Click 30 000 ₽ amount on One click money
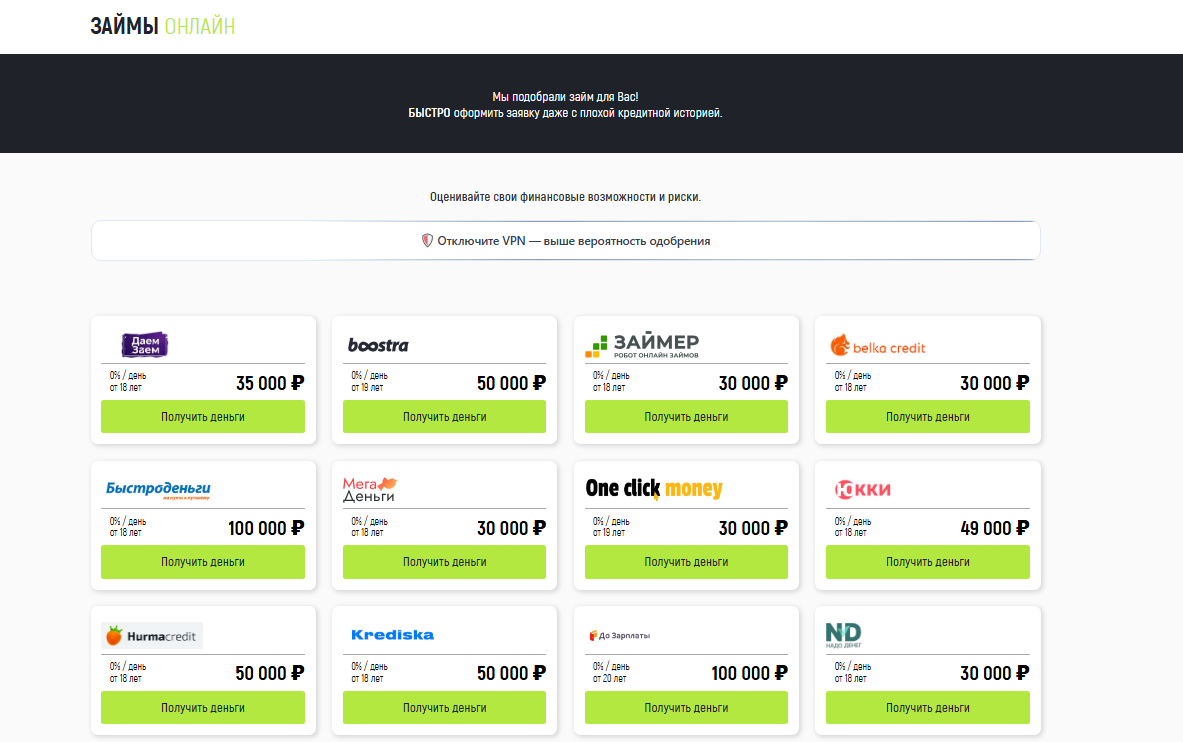Screen dimensions: 1183x742 click(x=753, y=528)
